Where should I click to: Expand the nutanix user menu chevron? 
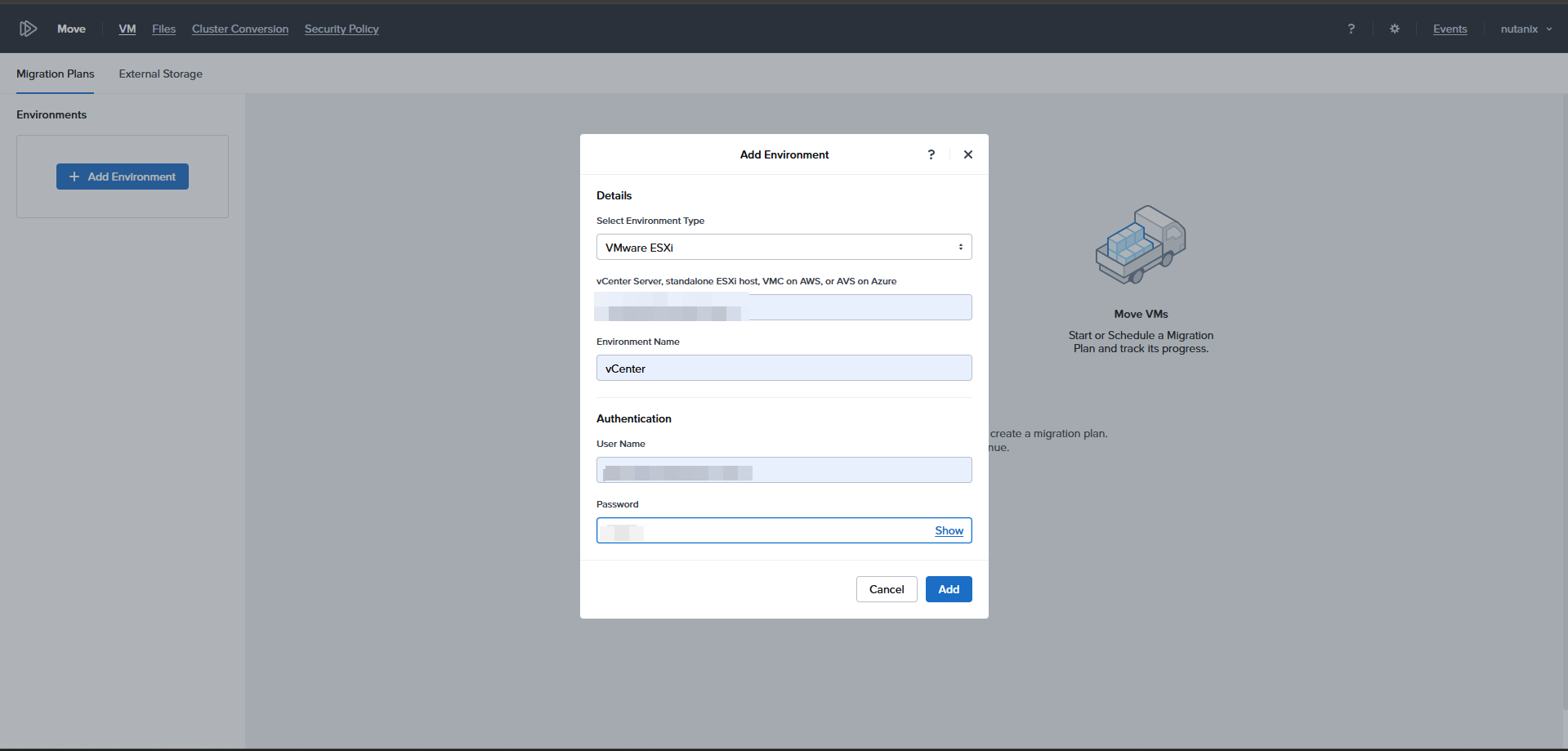1549,29
